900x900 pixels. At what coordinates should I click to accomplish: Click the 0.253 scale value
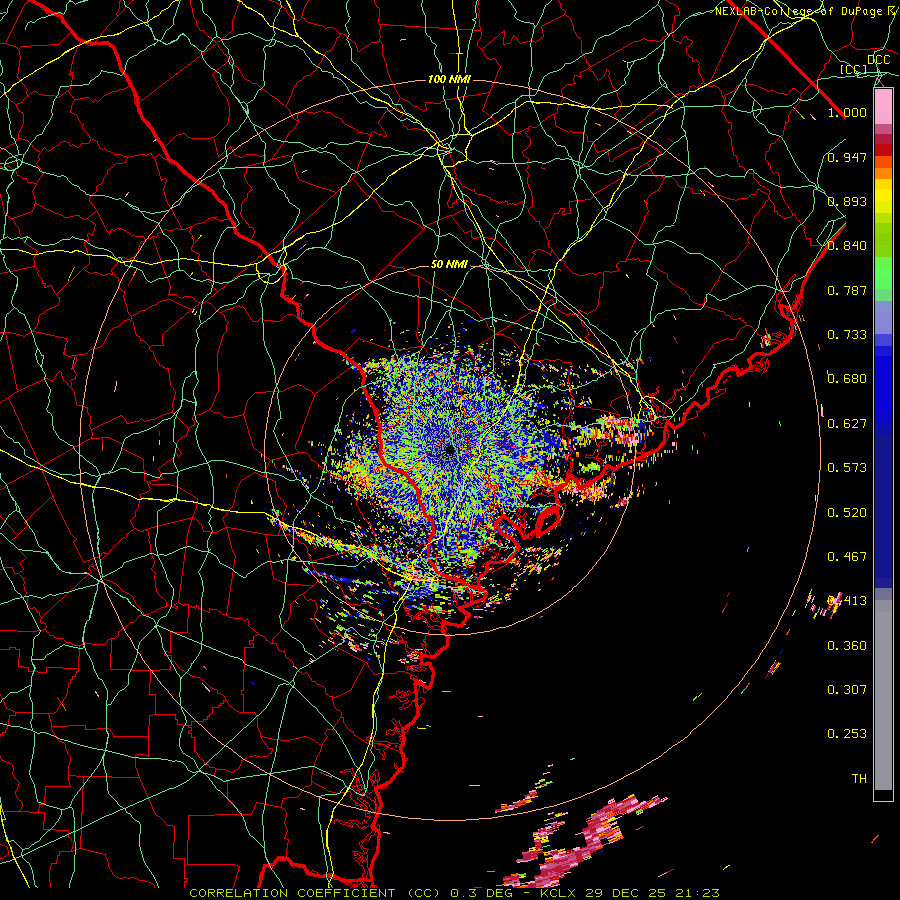coord(847,734)
